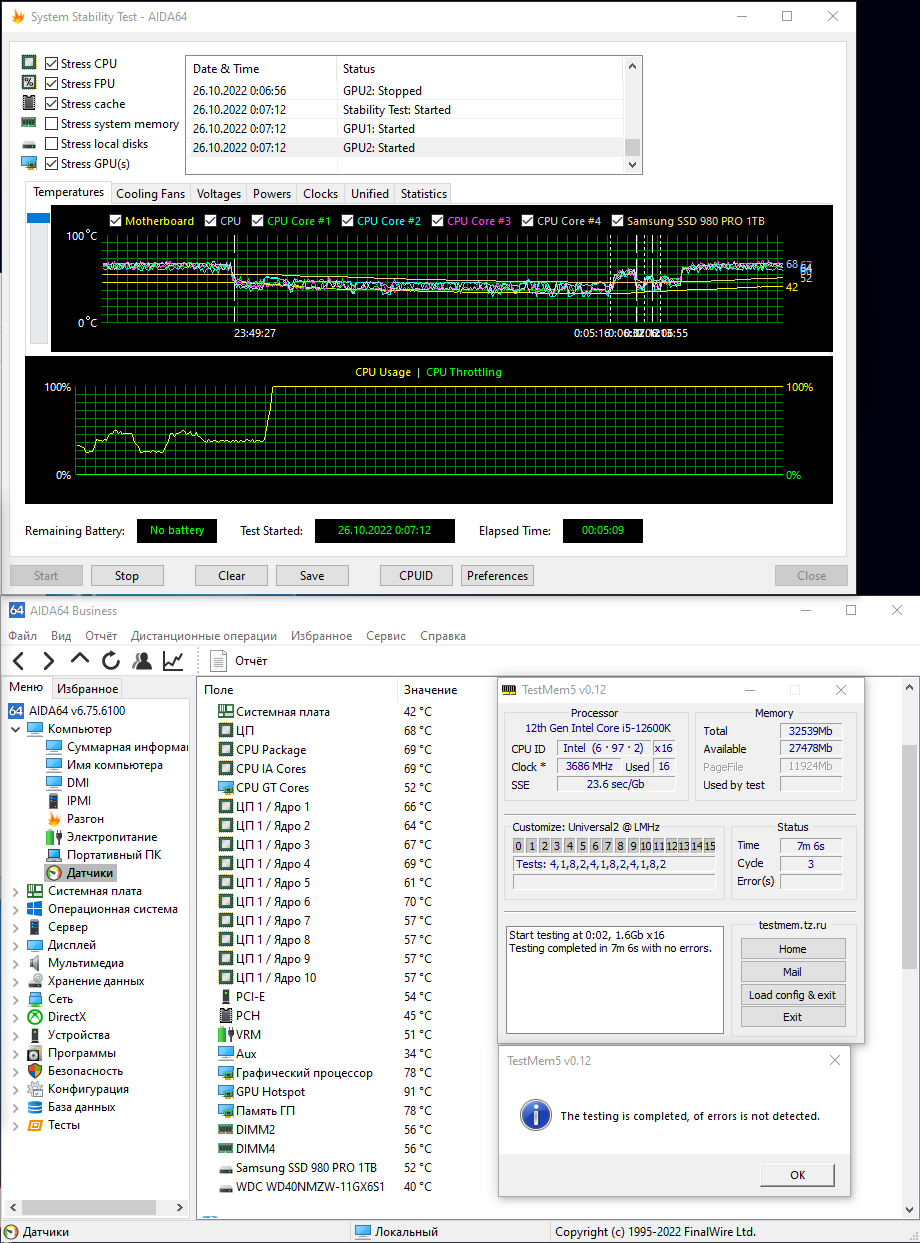The image size is (920, 1243).
Task: Click the Back arrow in AIDA64 toolbar
Action: tap(18, 660)
